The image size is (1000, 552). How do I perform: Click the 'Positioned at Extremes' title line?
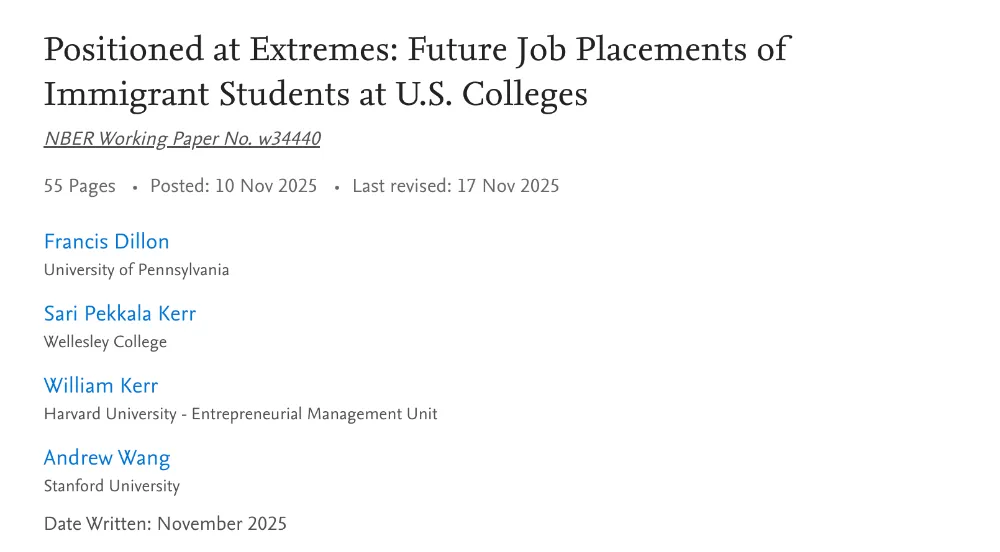(416, 49)
